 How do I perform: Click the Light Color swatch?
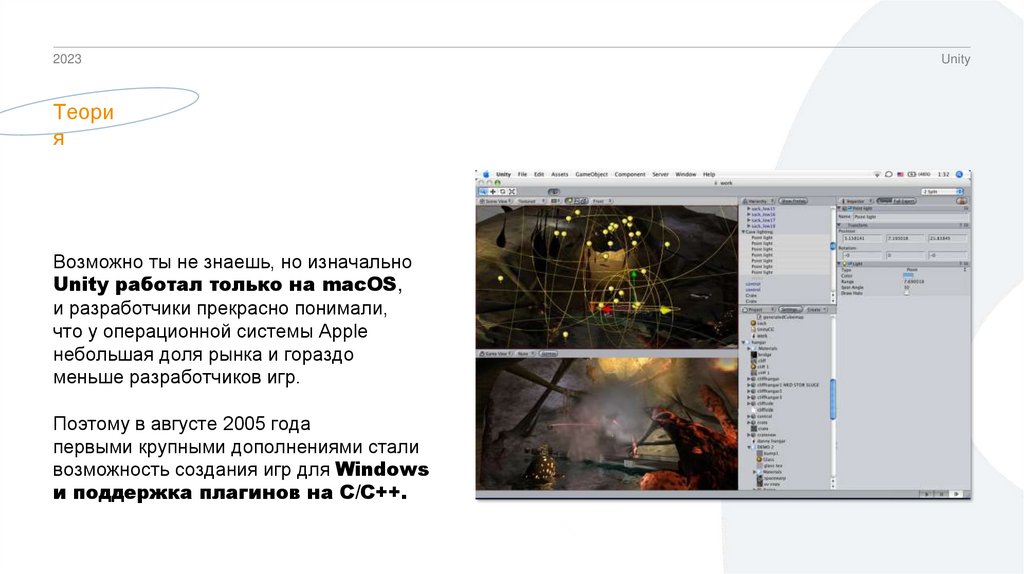[908, 275]
